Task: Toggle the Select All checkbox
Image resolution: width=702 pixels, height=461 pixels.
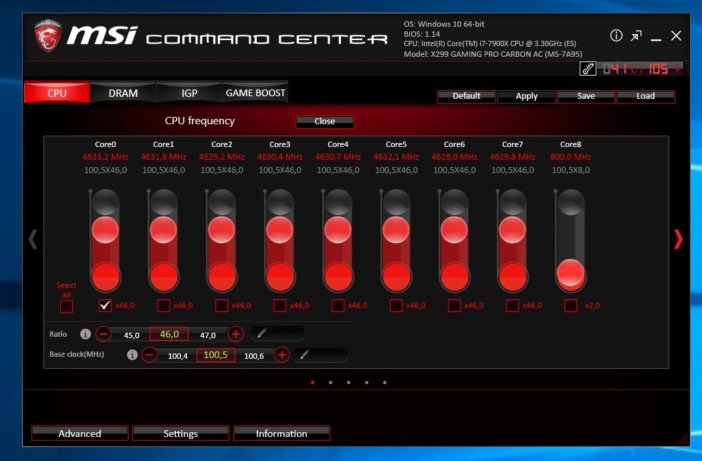Action: (66, 307)
